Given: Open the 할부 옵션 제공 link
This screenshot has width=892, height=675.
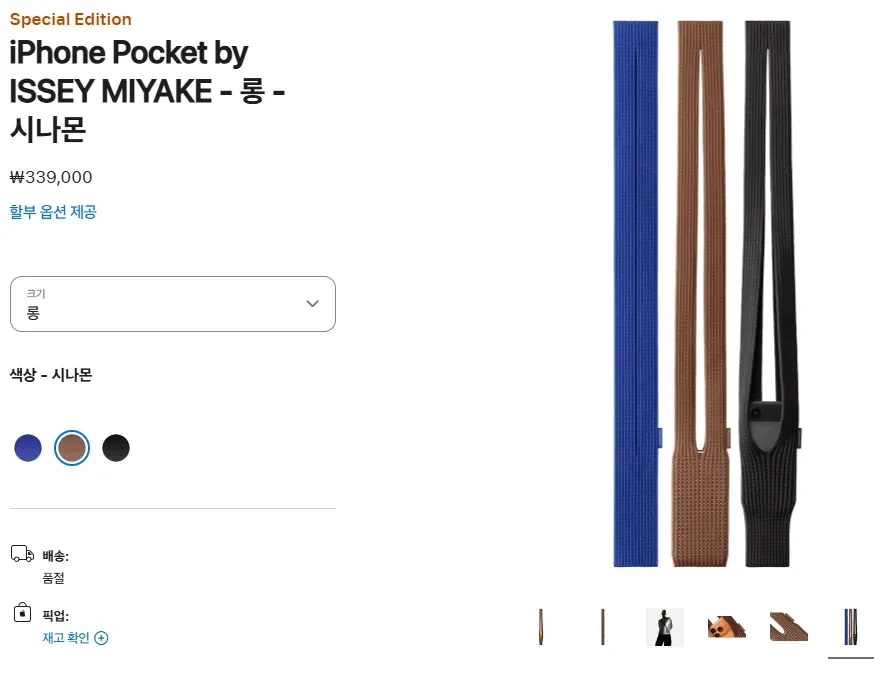Looking at the screenshot, I should [53, 212].
